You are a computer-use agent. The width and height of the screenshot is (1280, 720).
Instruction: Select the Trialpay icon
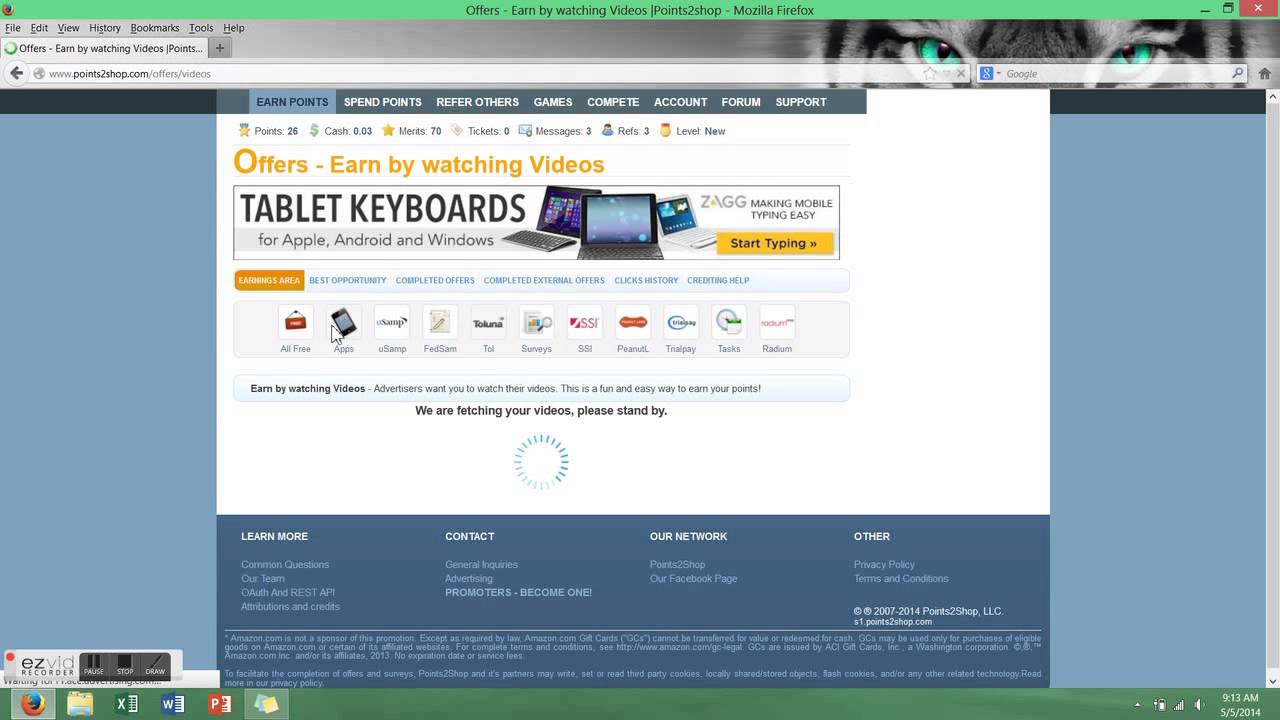681,322
